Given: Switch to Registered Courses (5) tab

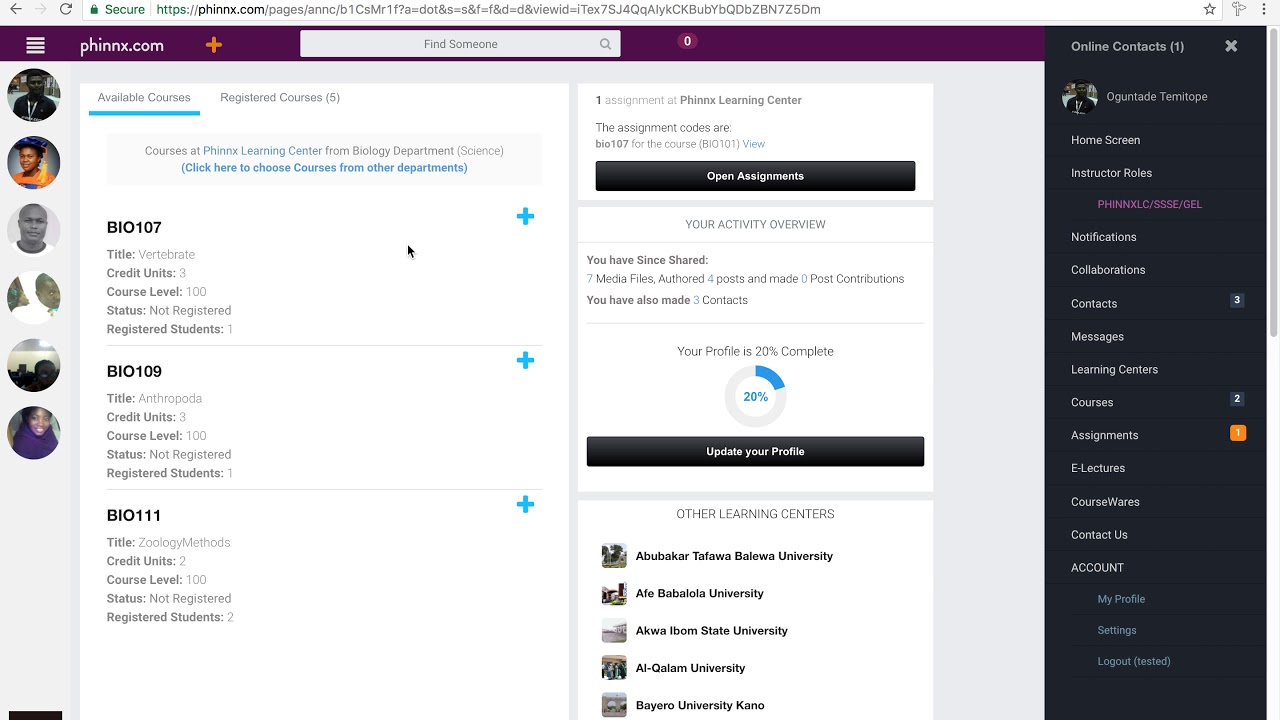Looking at the screenshot, I should point(280,97).
